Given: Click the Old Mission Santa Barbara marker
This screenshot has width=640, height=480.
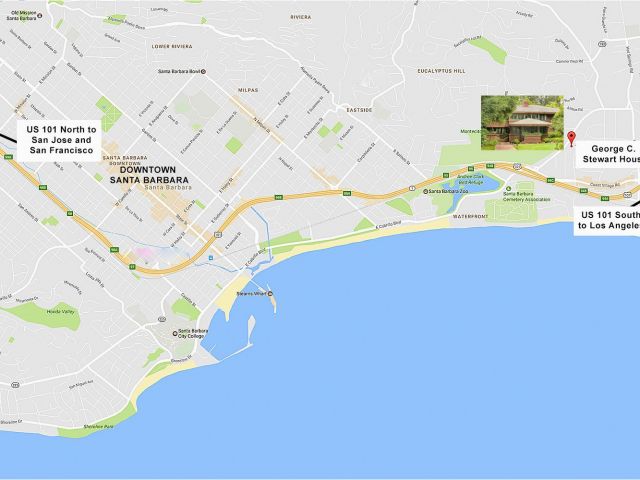Looking at the screenshot, I should point(40,16).
